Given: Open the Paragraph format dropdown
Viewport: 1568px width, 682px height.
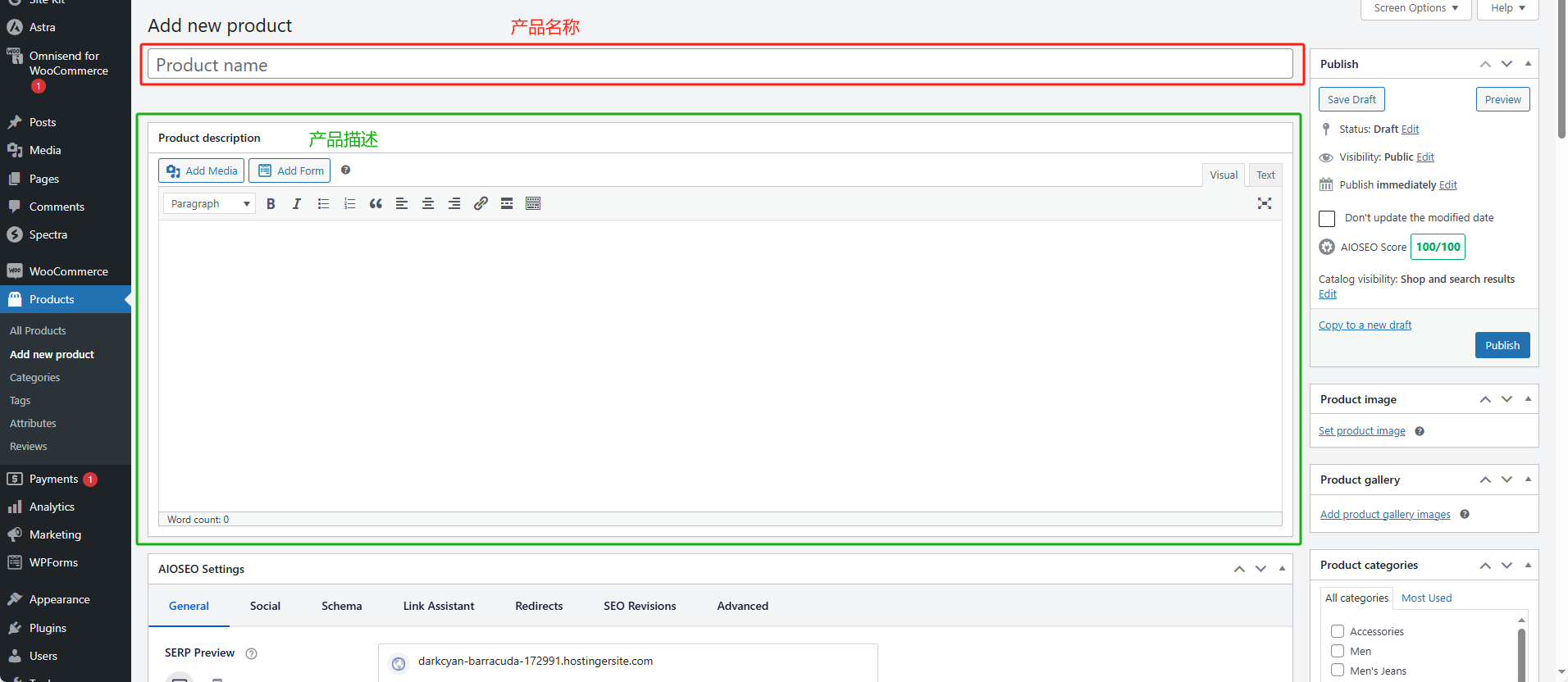Looking at the screenshot, I should pyautogui.click(x=209, y=204).
